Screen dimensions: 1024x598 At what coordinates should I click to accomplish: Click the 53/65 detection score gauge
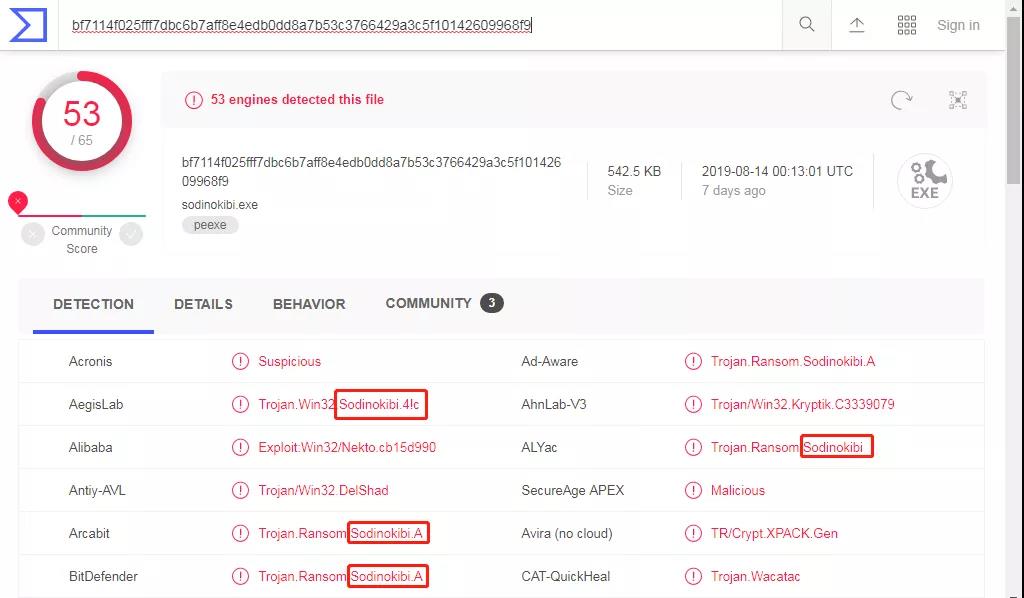point(82,121)
